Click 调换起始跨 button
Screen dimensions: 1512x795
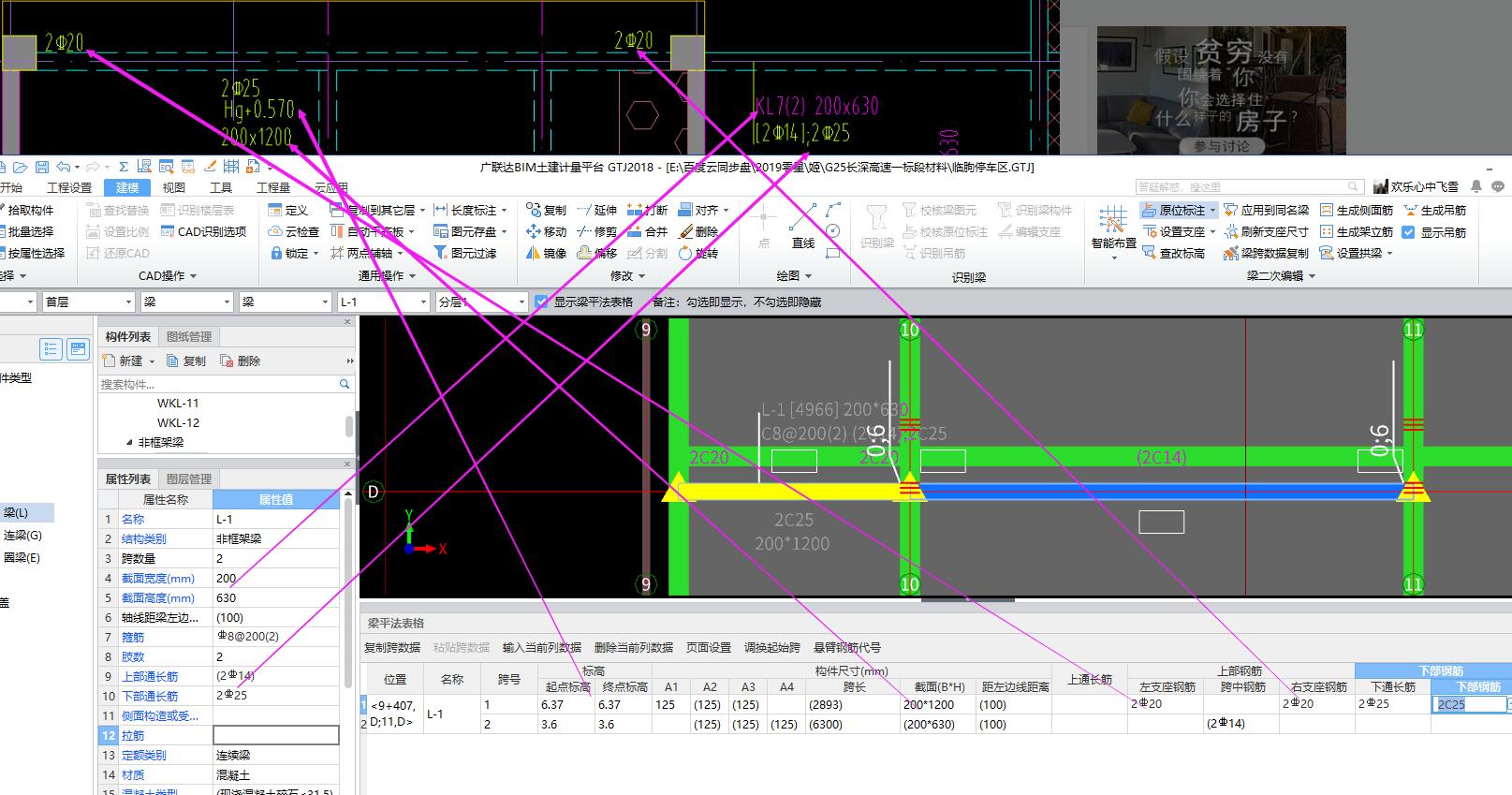pyautogui.click(x=772, y=647)
